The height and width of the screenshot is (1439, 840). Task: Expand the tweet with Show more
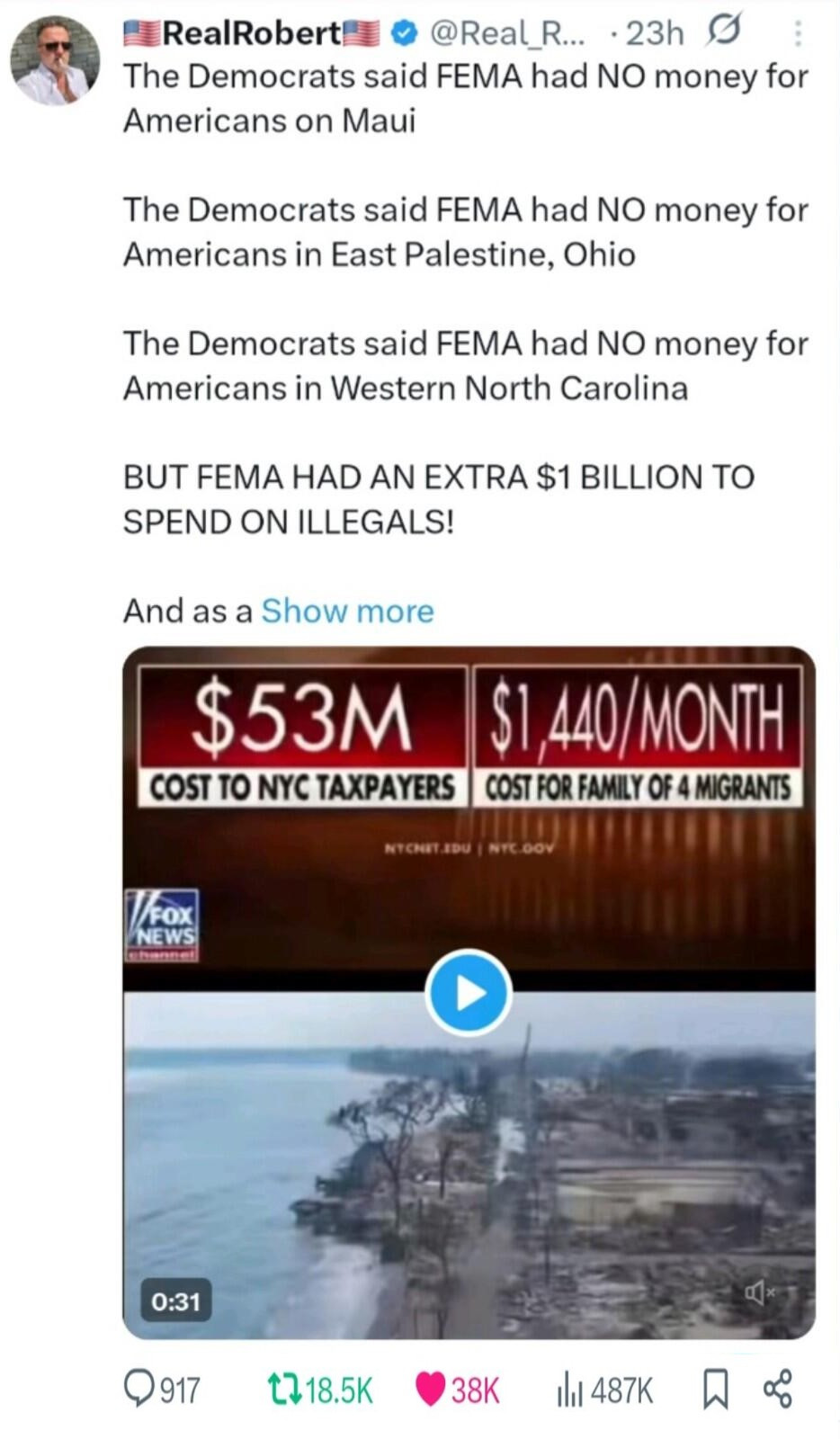(347, 612)
